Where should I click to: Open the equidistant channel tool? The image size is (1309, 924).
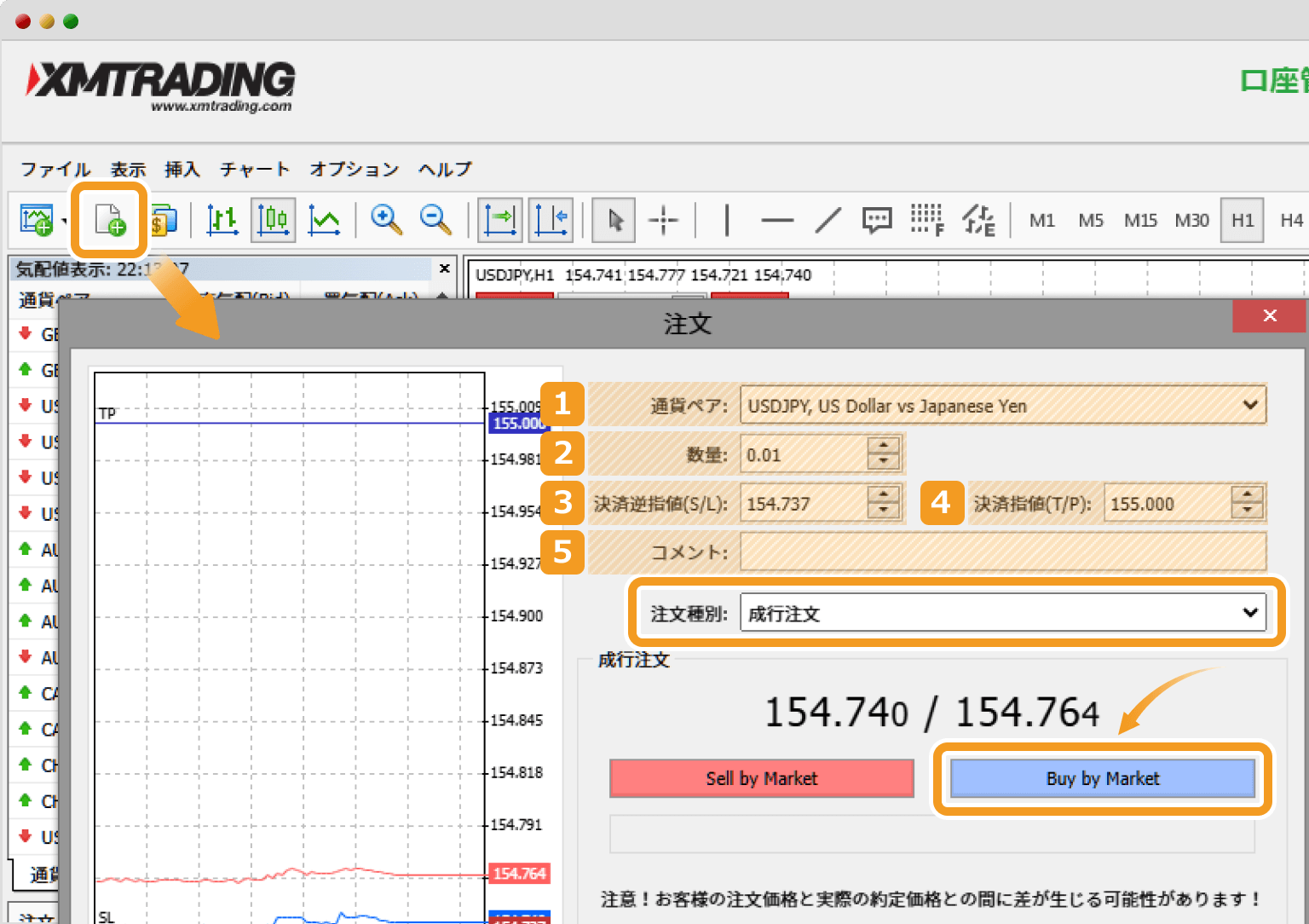coord(978,220)
